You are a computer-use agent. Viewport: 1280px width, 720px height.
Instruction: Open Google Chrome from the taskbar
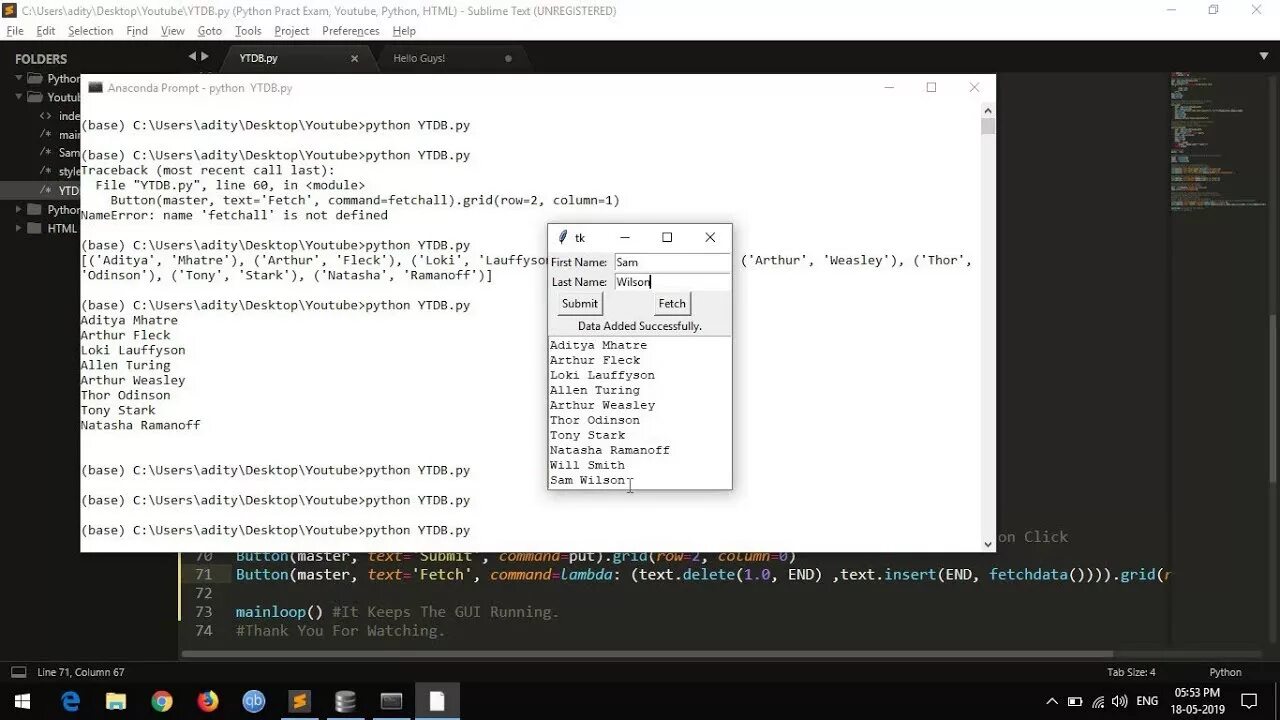tap(162, 702)
